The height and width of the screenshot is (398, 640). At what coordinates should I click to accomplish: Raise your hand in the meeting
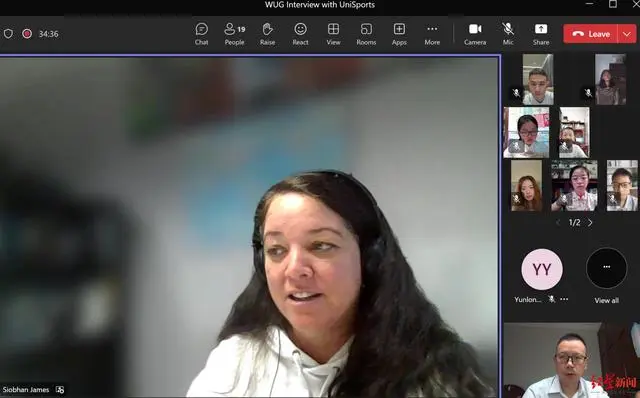[267, 34]
